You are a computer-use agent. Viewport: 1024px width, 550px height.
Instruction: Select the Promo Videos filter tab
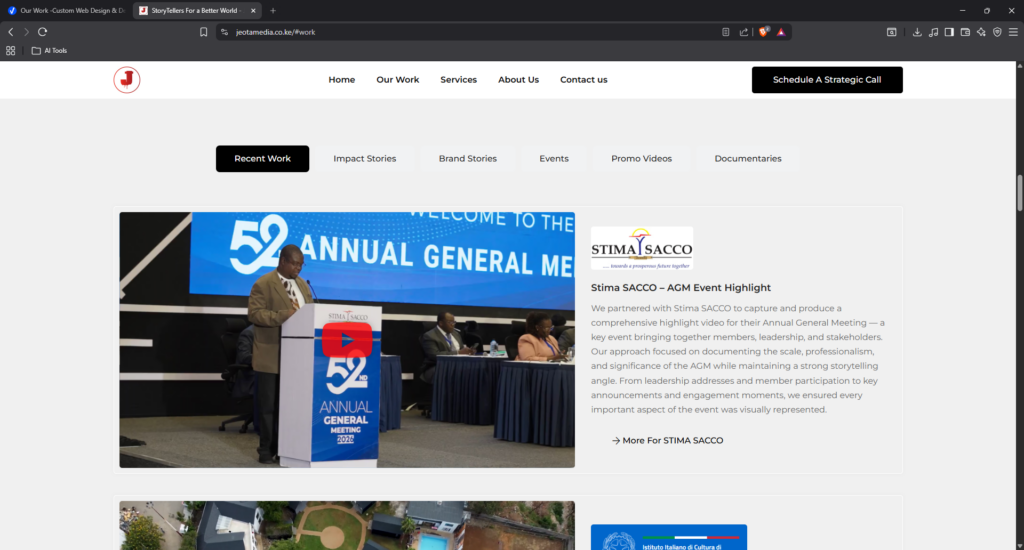click(x=641, y=159)
